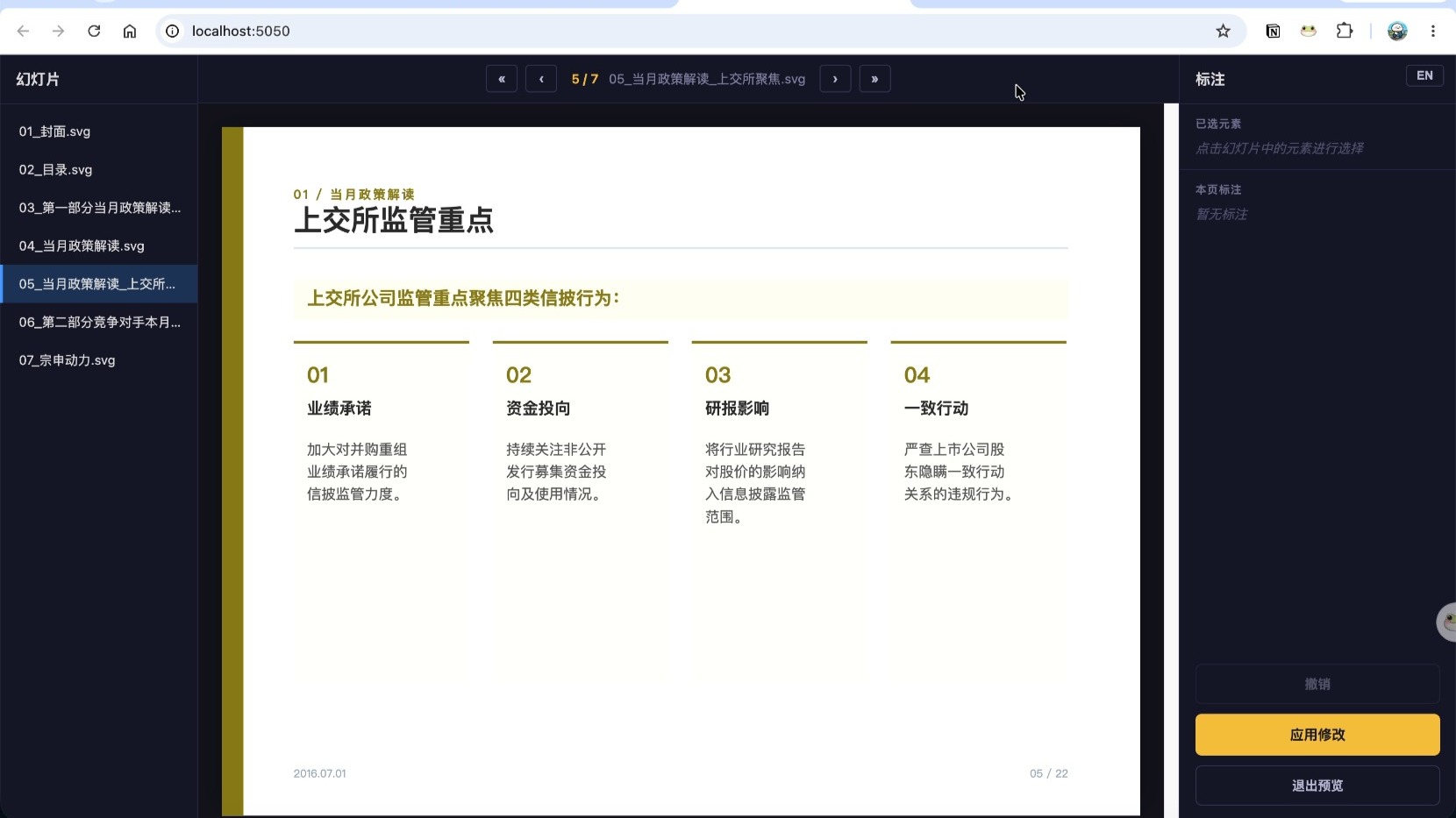Open 03_第一部分当月政策解读 slide
The height and width of the screenshot is (818, 1456).
click(x=98, y=208)
